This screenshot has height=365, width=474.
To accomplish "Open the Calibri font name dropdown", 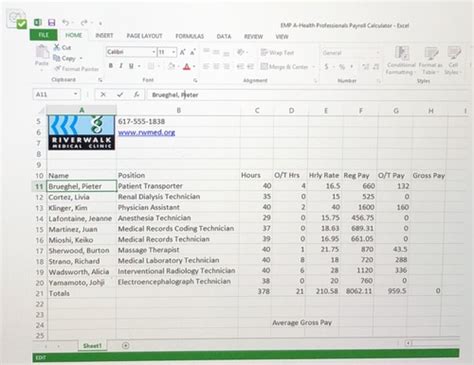I will click(x=154, y=52).
